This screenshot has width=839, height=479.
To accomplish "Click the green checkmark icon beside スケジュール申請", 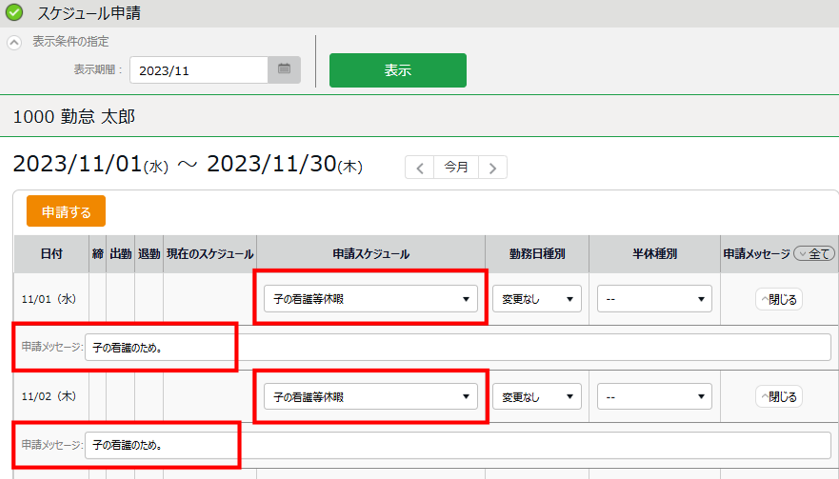I will pos(14,13).
